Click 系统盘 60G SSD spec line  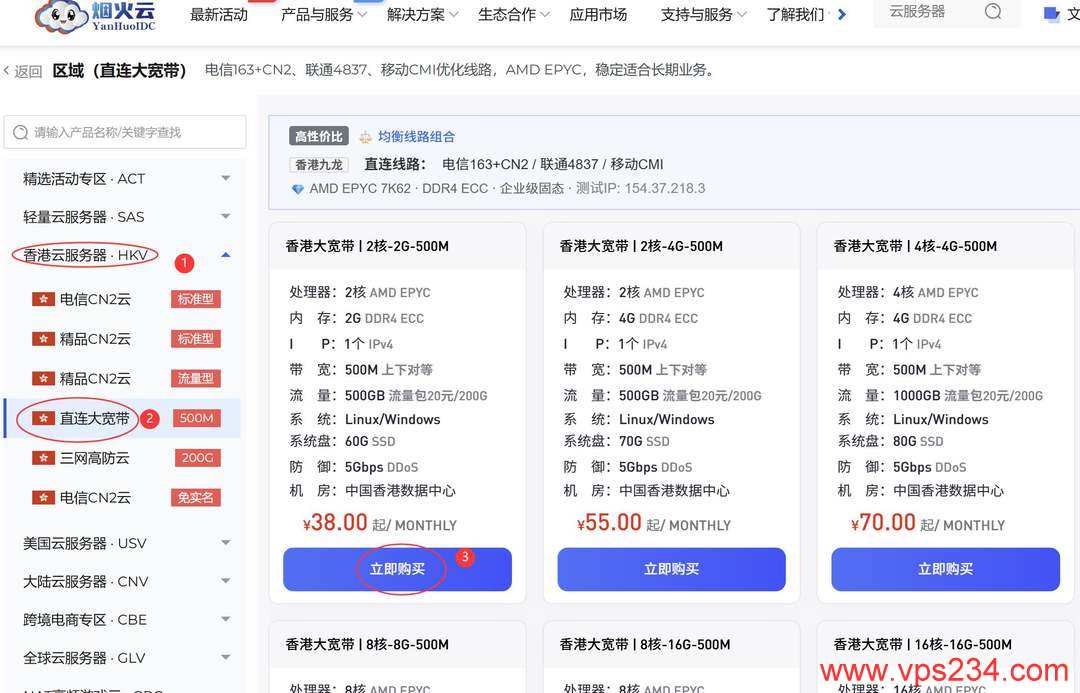(x=342, y=441)
